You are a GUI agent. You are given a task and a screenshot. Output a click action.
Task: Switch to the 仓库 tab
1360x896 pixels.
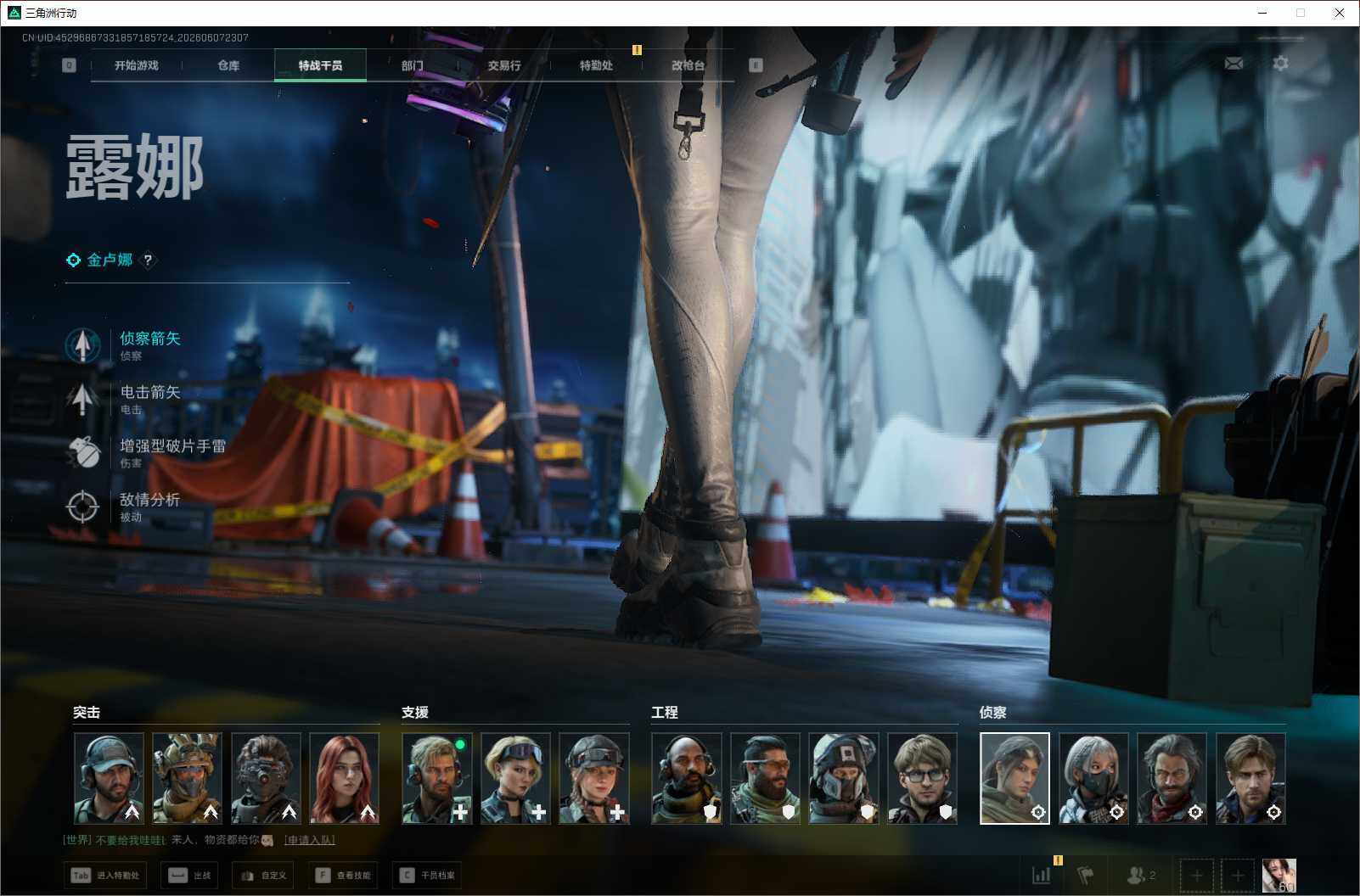point(228,65)
